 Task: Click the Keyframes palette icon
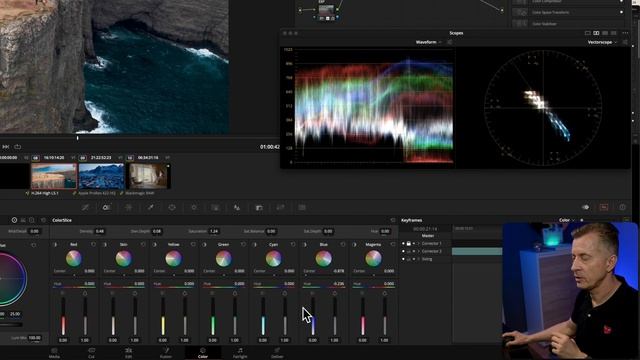tap(585, 207)
